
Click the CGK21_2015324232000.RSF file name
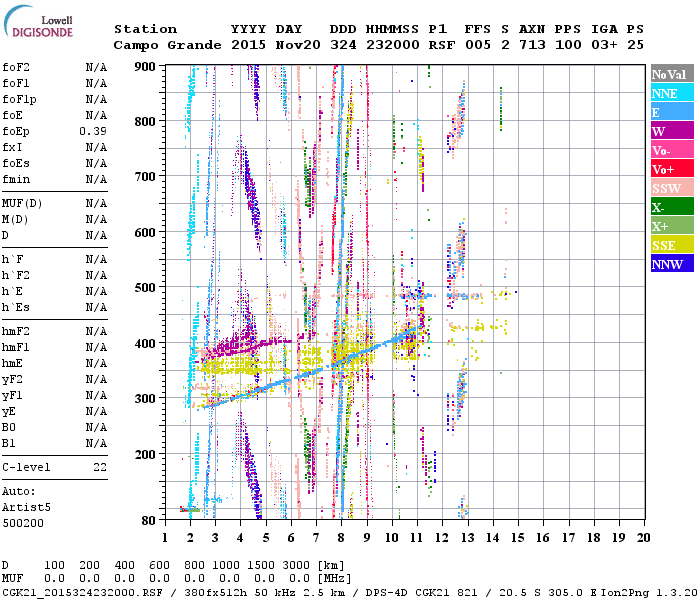(x=82, y=593)
